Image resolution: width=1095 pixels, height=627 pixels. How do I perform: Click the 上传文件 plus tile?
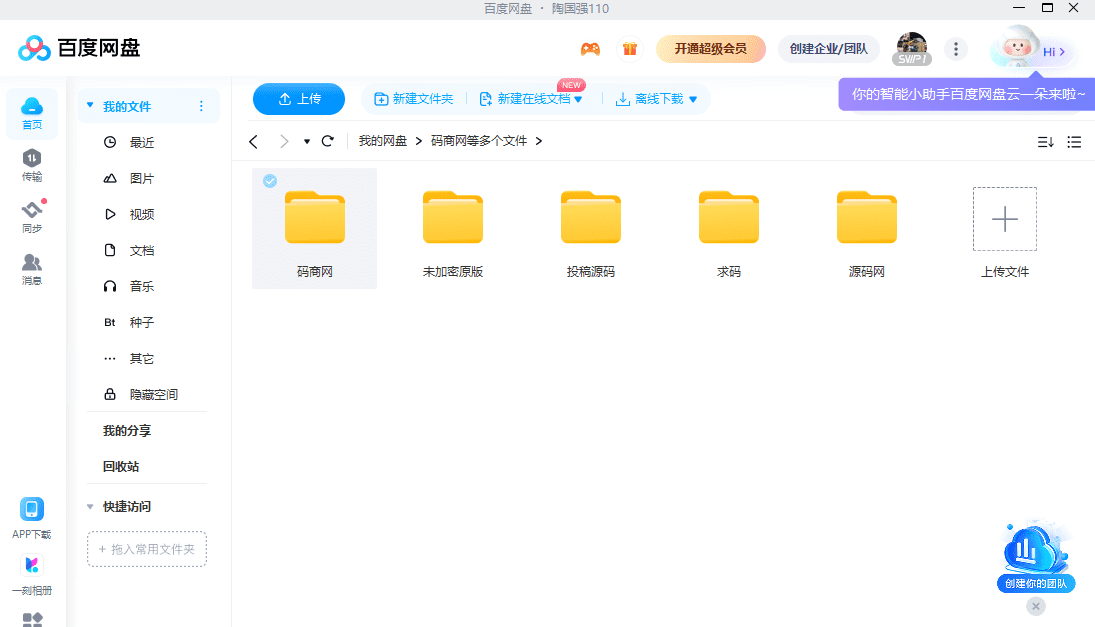[1004, 220]
